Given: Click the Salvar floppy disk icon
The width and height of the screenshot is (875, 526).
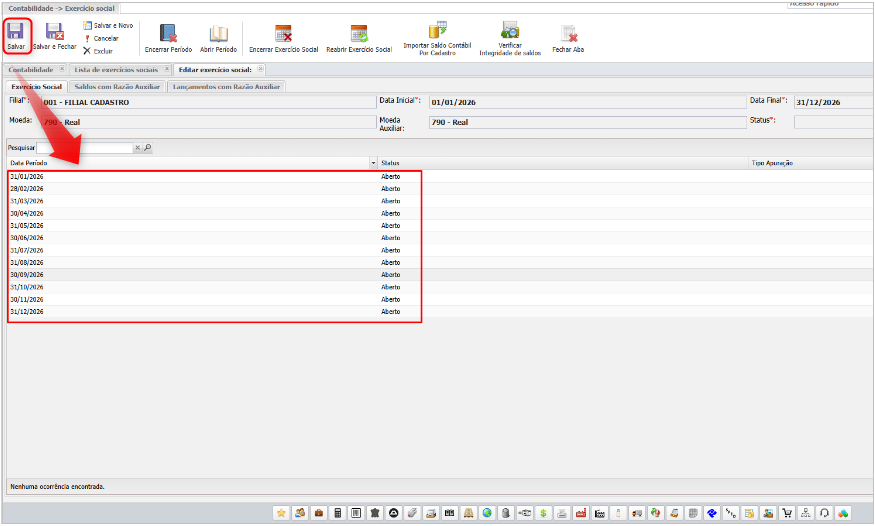Looking at the screenshot, I should [15, 32].
